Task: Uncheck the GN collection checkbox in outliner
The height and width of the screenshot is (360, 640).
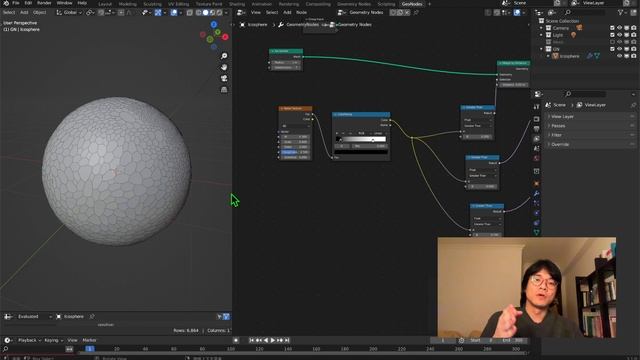Action: tap(612, 49)
